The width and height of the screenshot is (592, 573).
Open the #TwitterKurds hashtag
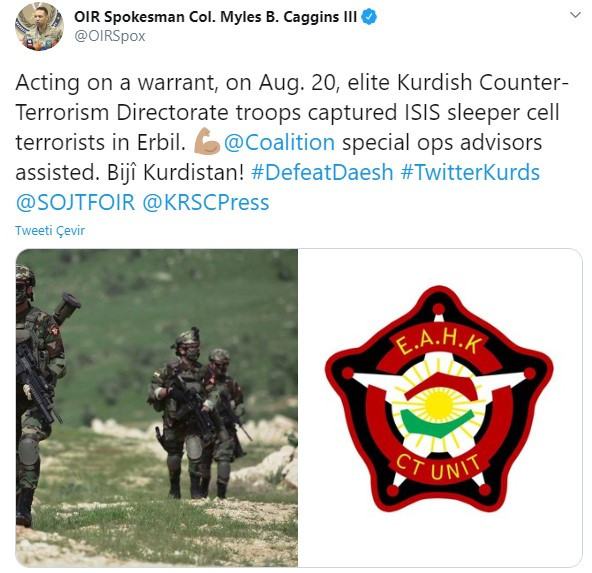click(x=470, y=173)
